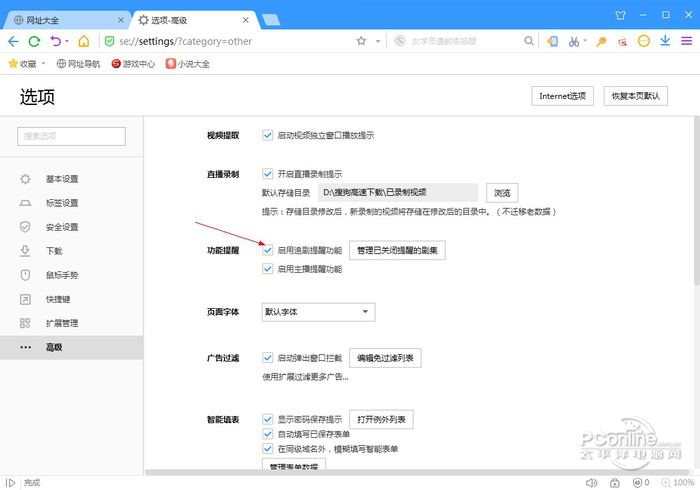Expand the 默认字体 font dropdown
The width and height of the screenshot is (700, 490).
click(317, 312)
